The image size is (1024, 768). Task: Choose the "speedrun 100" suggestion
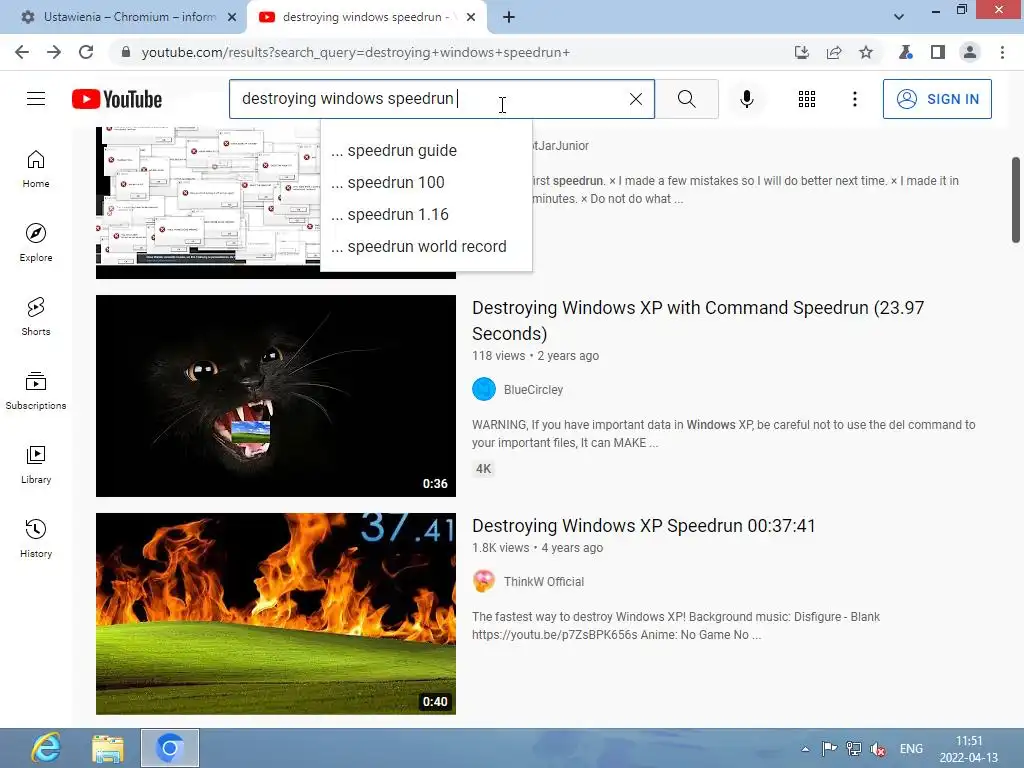pyautogui.click(x=426, y=182)
